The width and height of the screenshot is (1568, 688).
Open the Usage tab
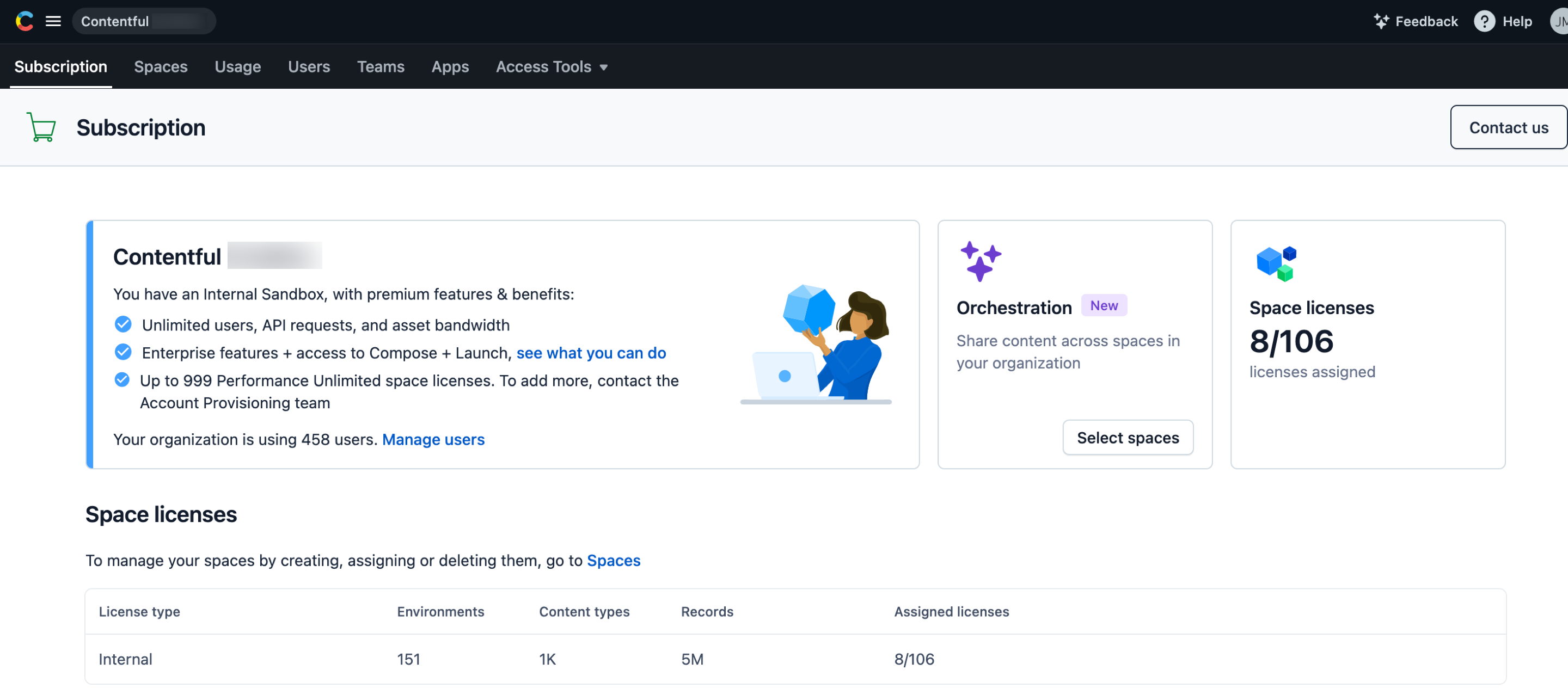[237, 66]
